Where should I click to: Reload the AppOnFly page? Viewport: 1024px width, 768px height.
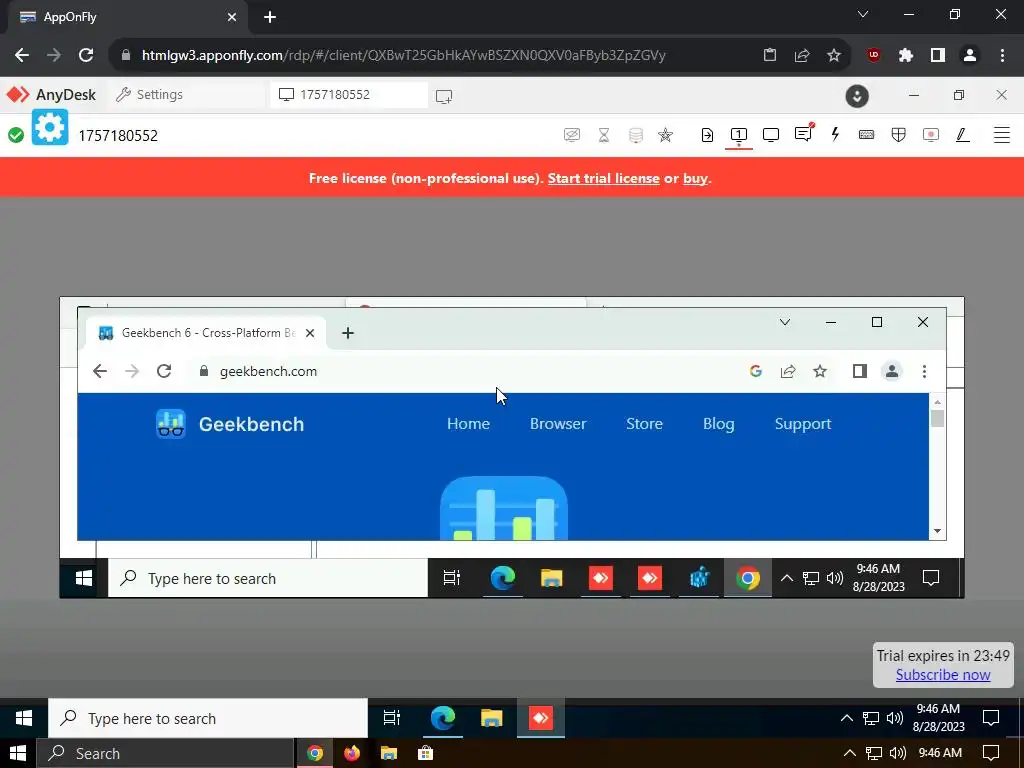coord(86,55)
